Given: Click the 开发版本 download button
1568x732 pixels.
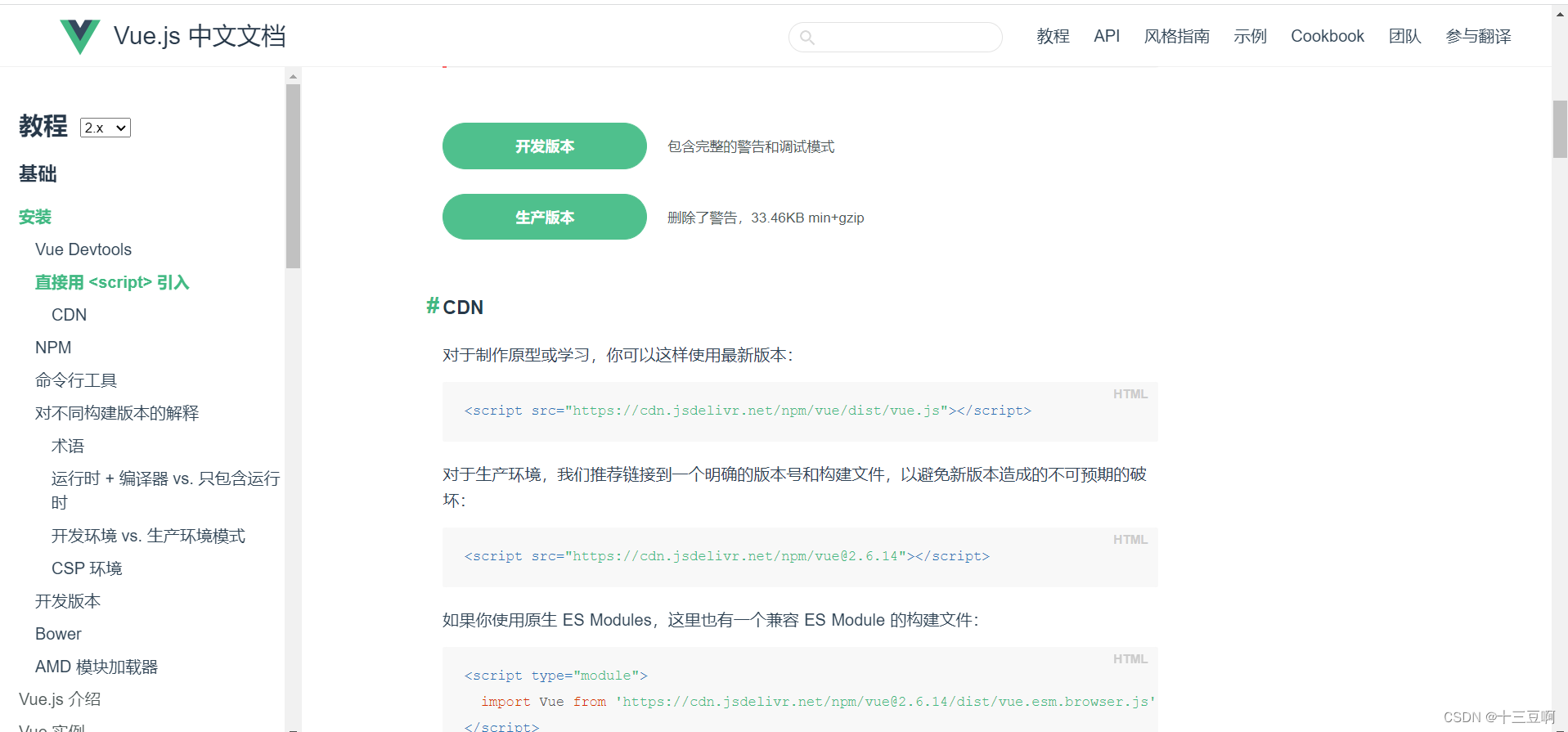Looking at the screenshot, I should coord(545,146).
